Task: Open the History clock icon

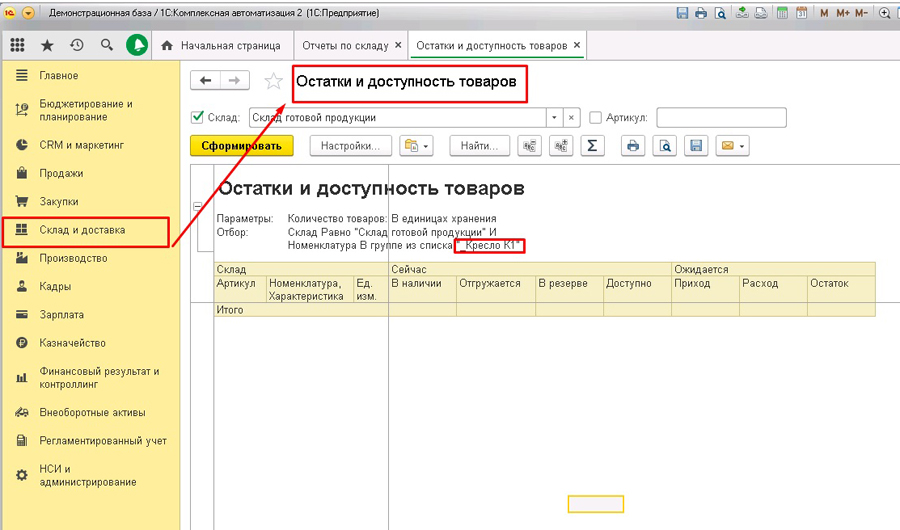Action: point(77,45)
